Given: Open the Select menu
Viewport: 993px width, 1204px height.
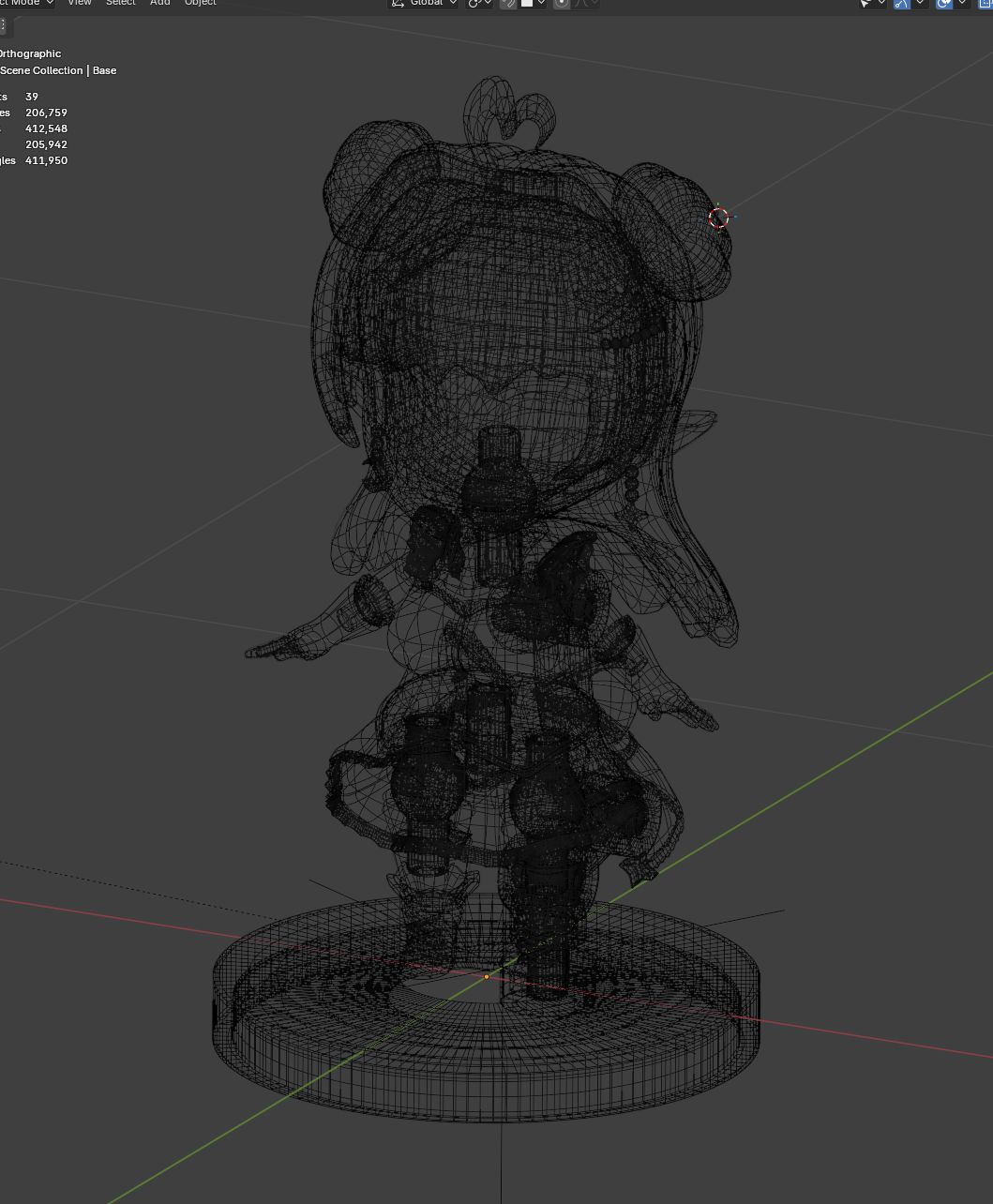Looking at the screenshot, I should 120,3.
